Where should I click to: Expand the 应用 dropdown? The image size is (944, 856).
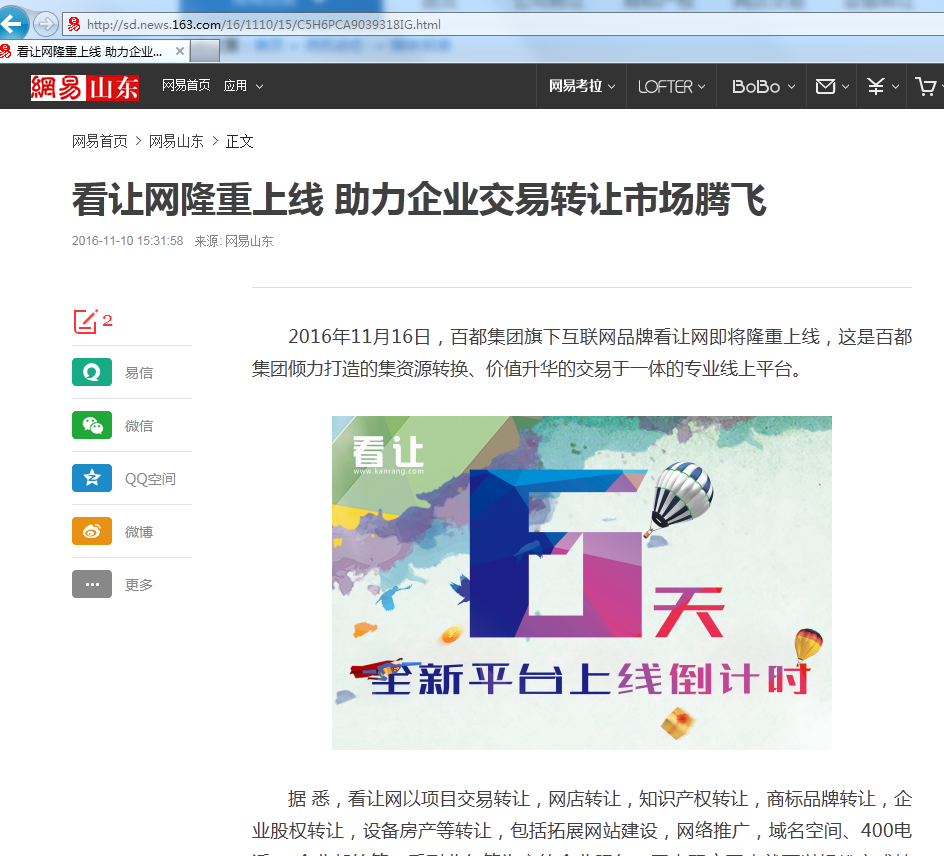[238, 86]
